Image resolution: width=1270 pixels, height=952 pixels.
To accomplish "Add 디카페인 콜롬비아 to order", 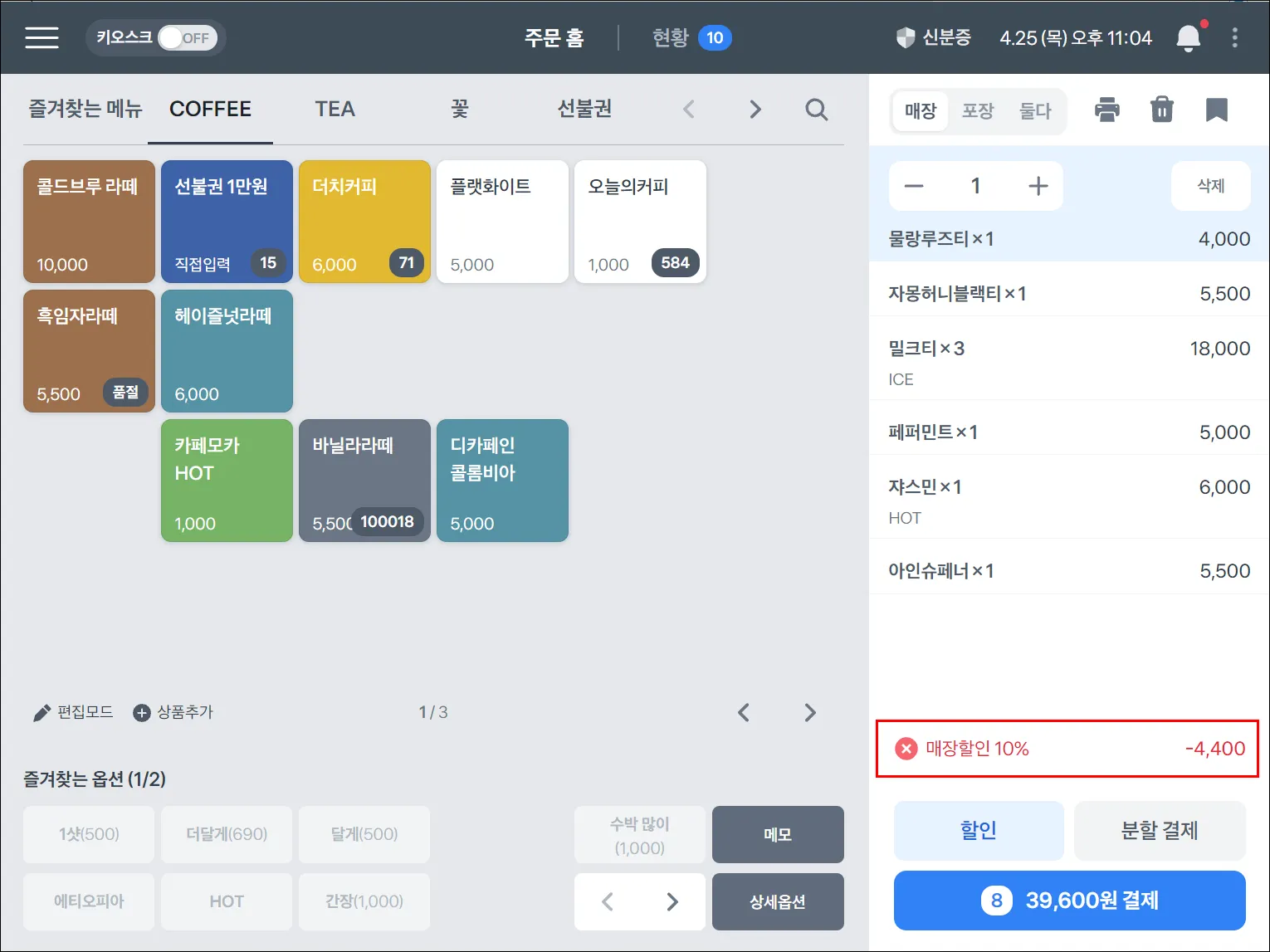I will [x=503, y=481].
